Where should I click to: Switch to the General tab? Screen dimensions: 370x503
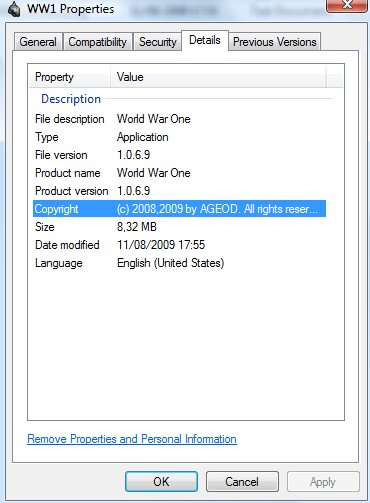(38, 42)
